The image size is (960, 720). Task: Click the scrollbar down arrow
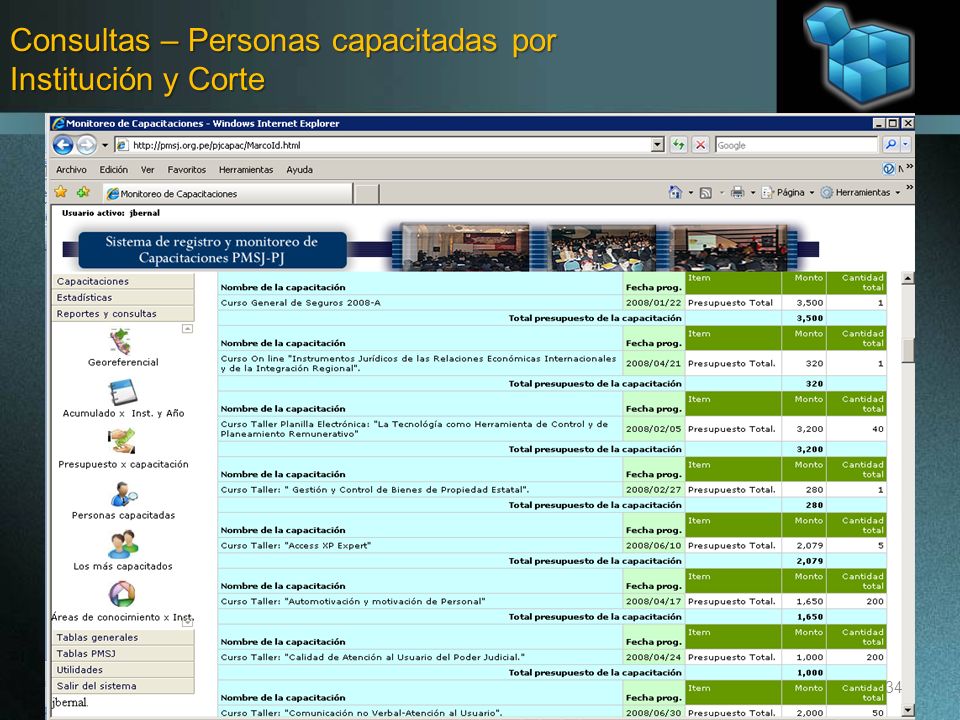point(908,710)
